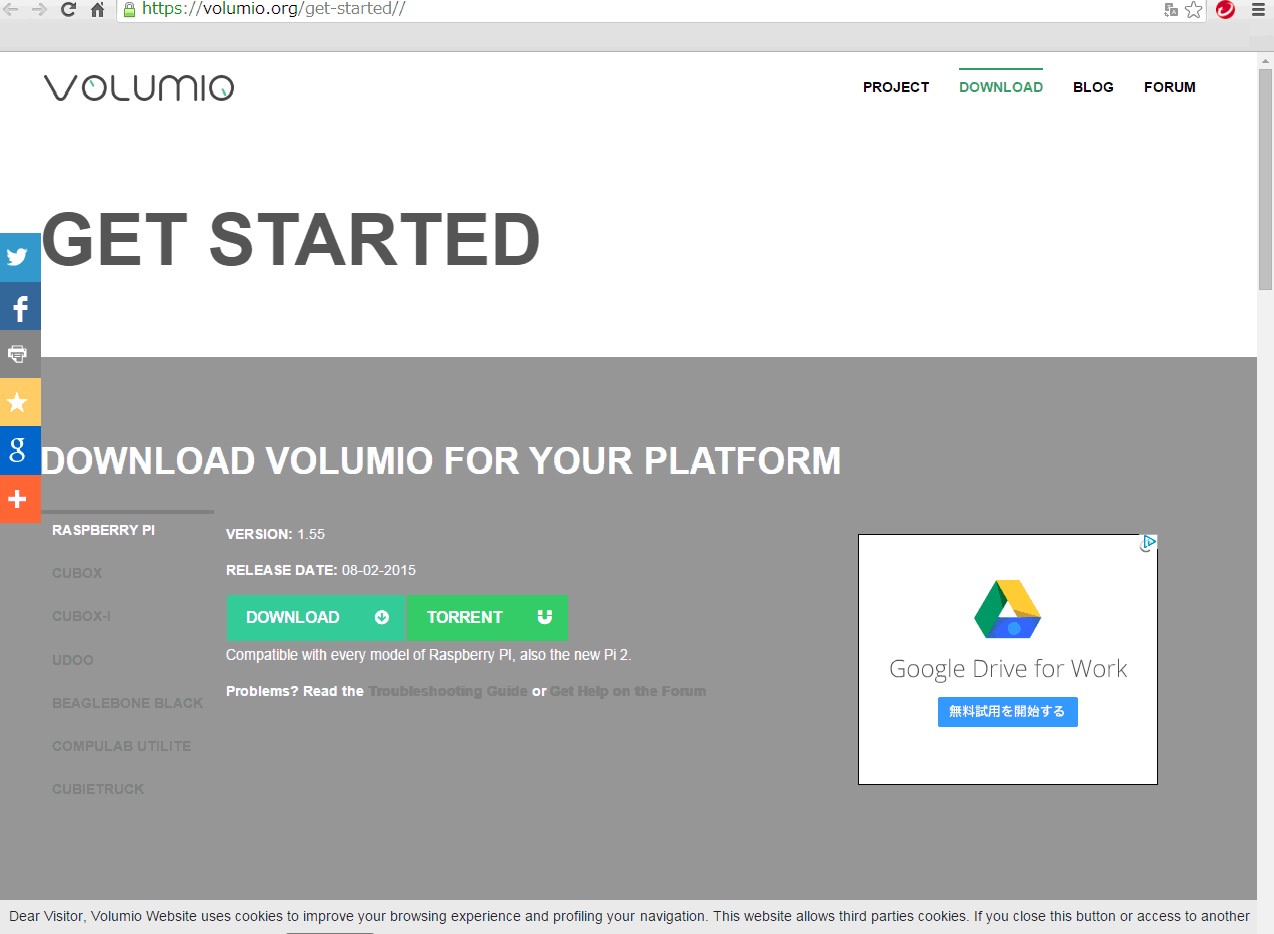The width and height of the screenshot is (1274, 934).
Task: Share page via Twitter sidebar icon
Action: 19,257
